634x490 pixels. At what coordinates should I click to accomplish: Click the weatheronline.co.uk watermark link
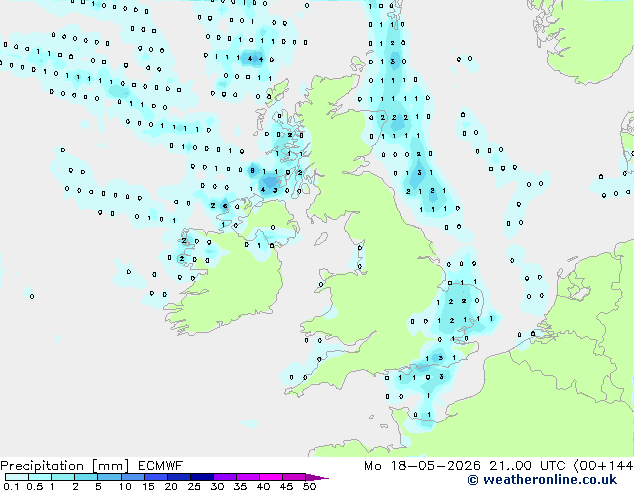coord(542,480)
